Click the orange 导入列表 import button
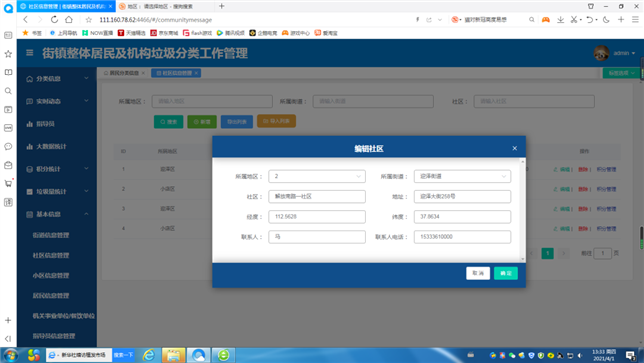The width and height of the screenshot is (644, 363). [x=276, y=121]
